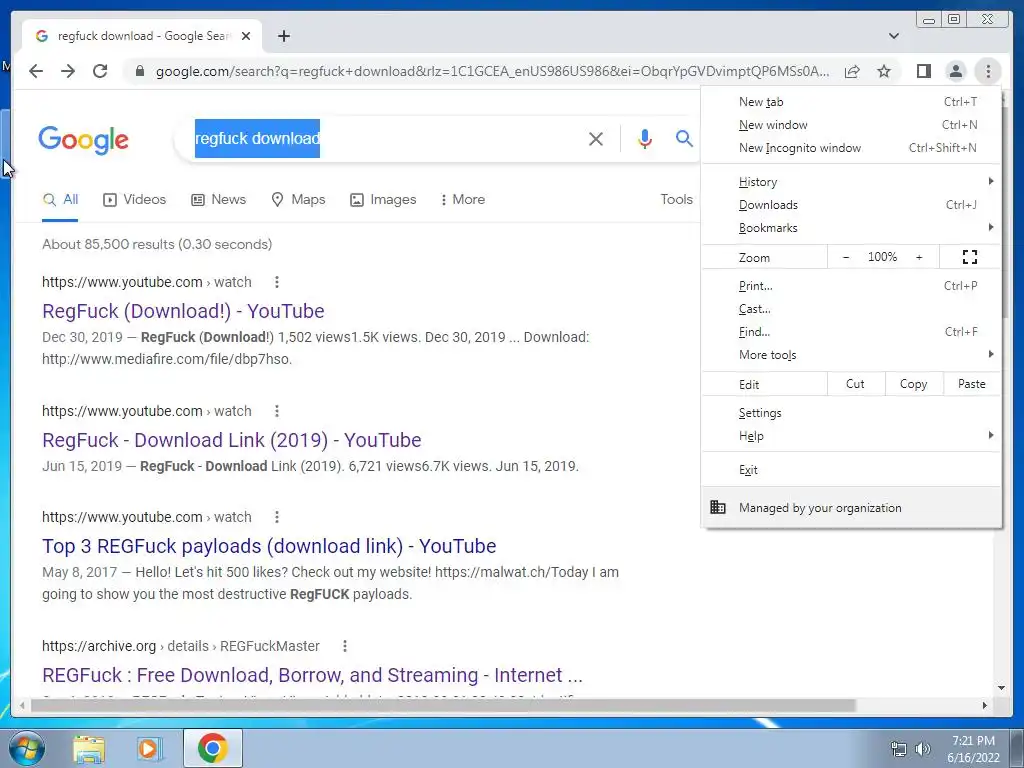
Task: Open Windows Explorer from taskbar
Action: pyautogui.click(x=89, y=749)
